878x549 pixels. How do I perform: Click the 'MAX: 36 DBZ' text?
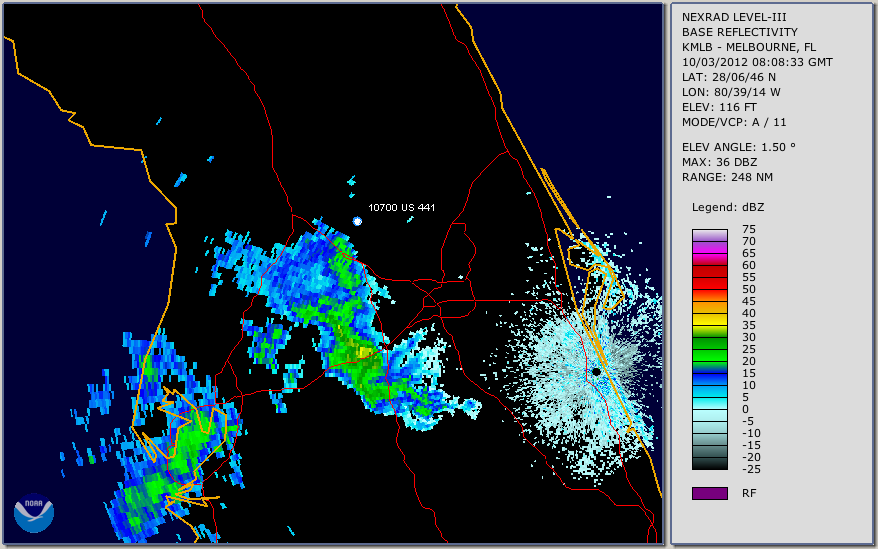pyautogui.click(x=719, y=162)
